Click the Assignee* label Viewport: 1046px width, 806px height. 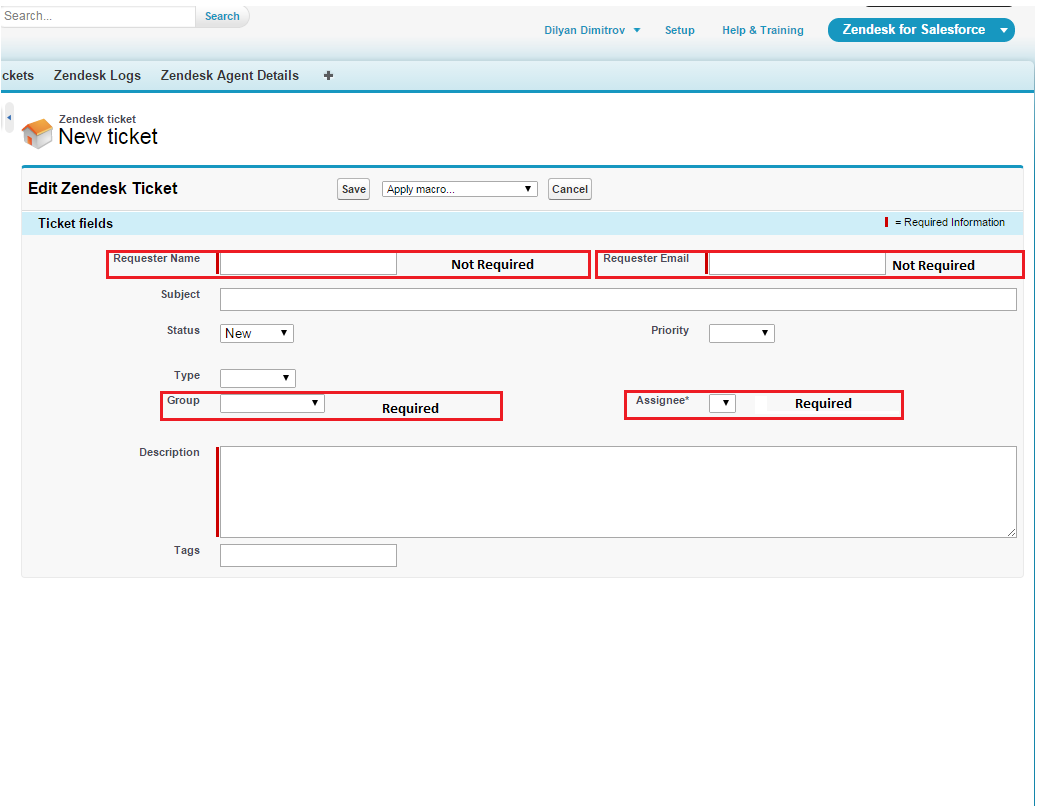point(662,400)
